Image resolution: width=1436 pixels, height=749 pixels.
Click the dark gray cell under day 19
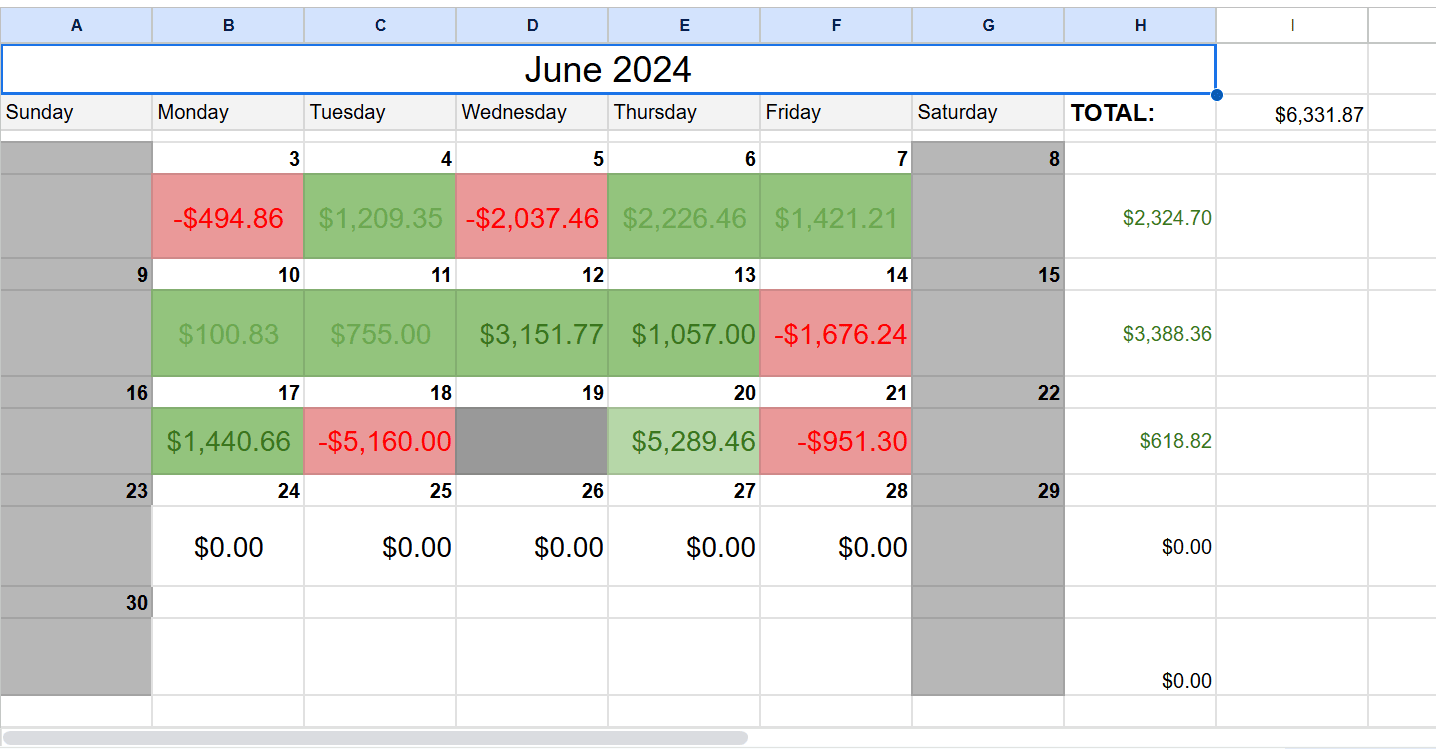pyautogui.click(x=532, y=441)
